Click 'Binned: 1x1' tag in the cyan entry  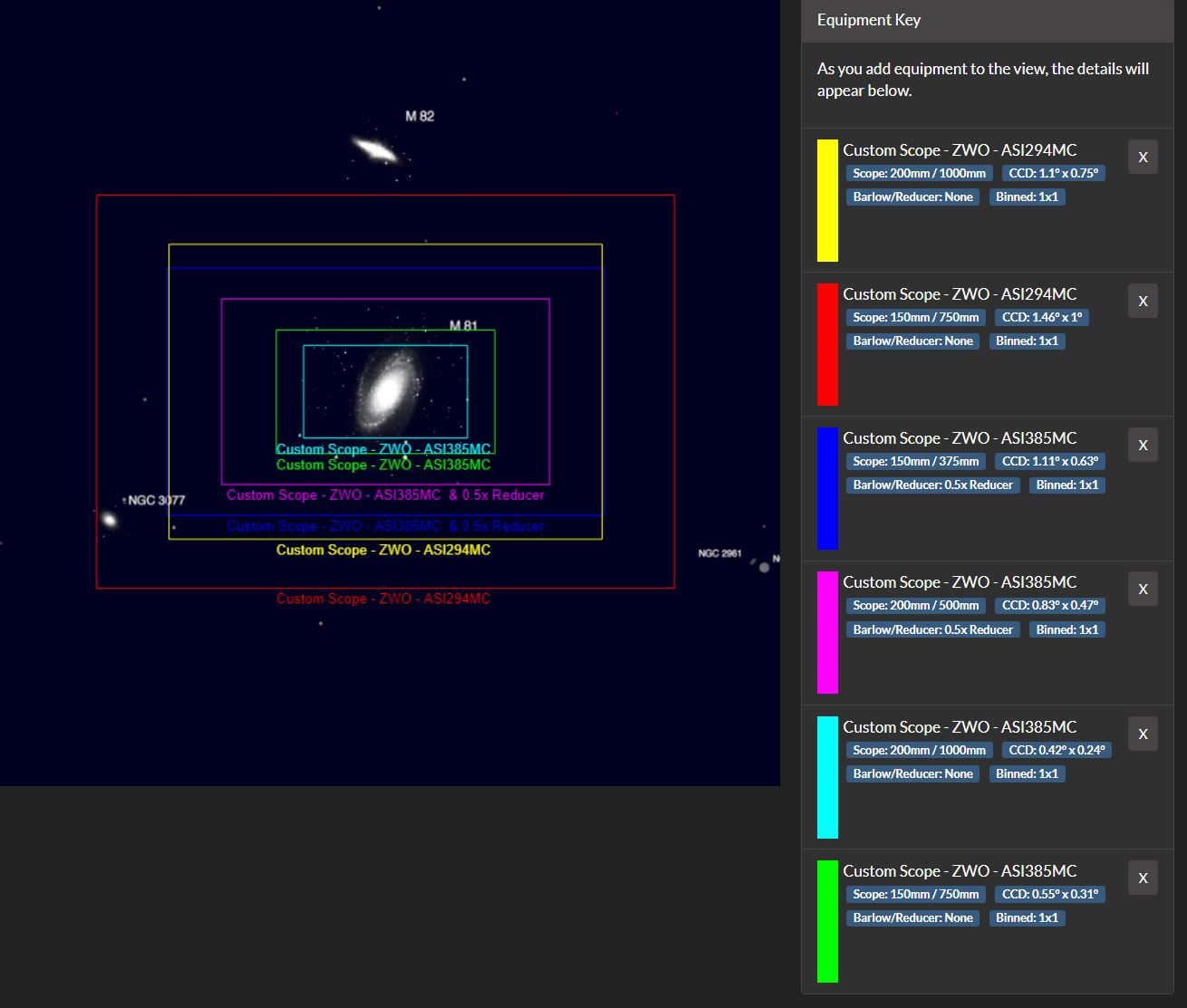tap(1028, 773)
